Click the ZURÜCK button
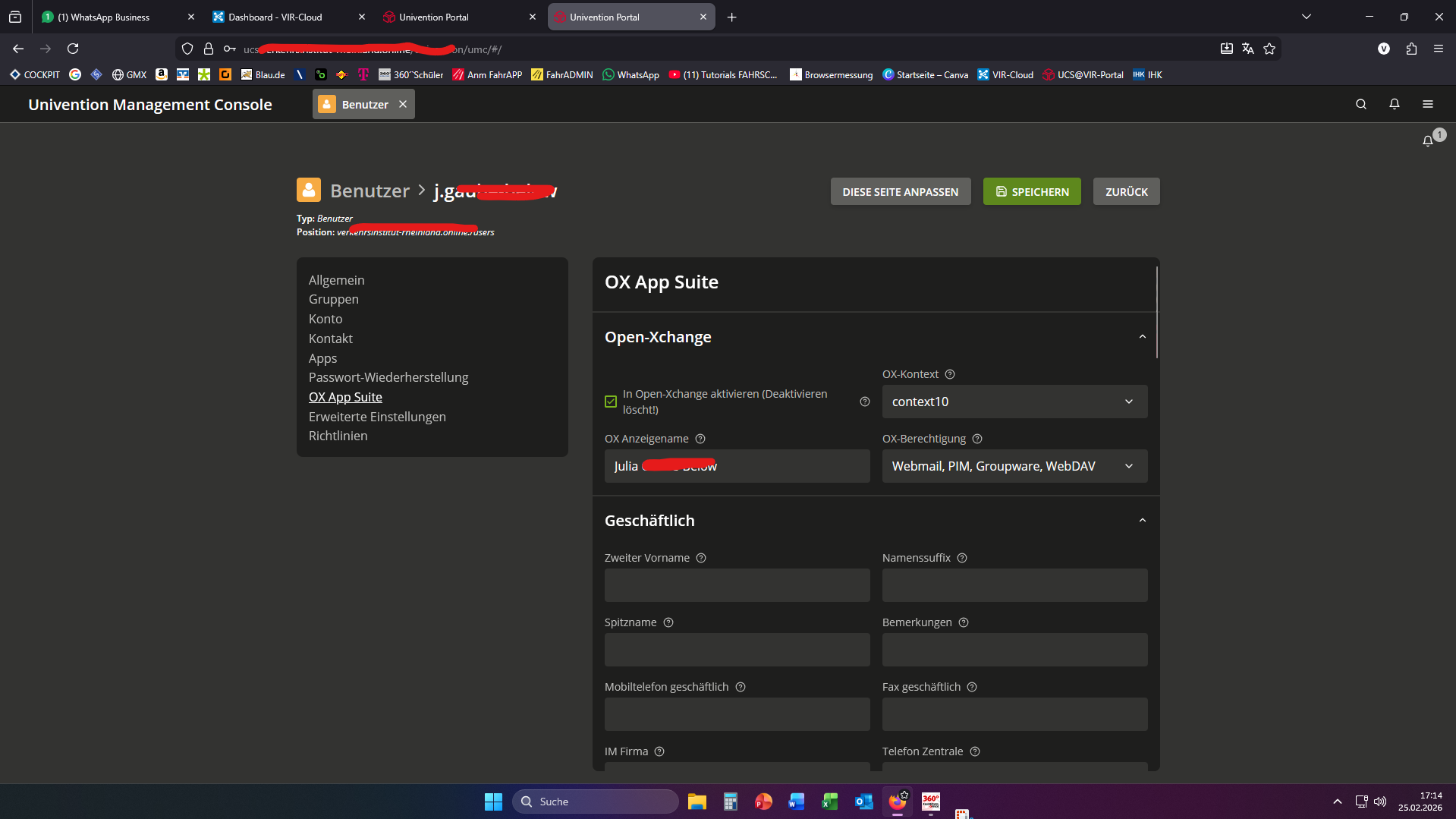The width and height of the screenshot is (1456, 819). click(x=1126, y=192)
